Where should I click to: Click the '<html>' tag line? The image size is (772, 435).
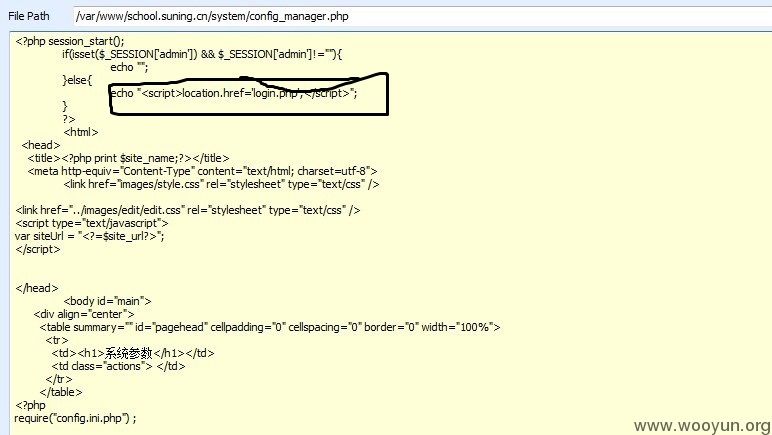coord(81,132)
